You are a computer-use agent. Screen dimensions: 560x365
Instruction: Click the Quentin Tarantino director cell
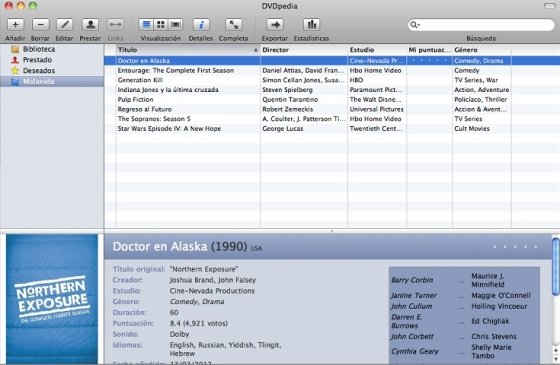tap(290, 99)
